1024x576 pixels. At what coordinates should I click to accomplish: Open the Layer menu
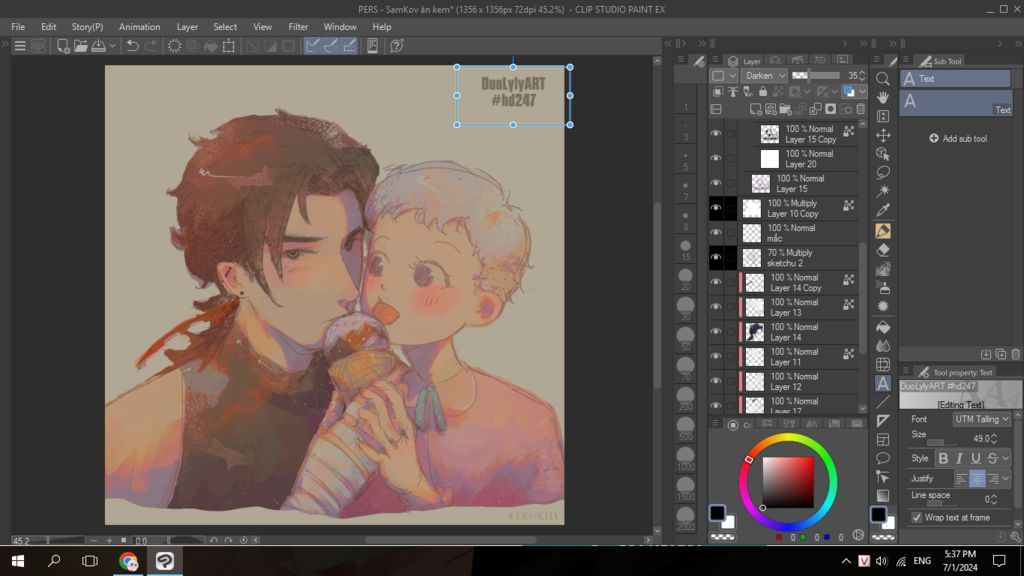pos(187,27)
